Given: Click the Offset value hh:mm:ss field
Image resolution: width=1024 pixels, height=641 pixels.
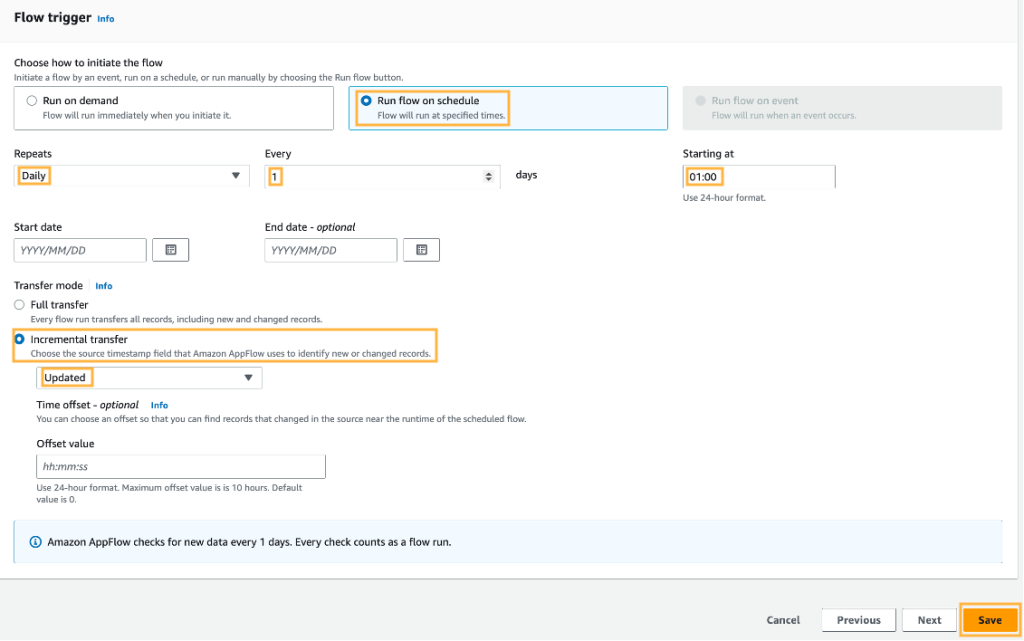Looking at the screenshot, I should [180, 466].
